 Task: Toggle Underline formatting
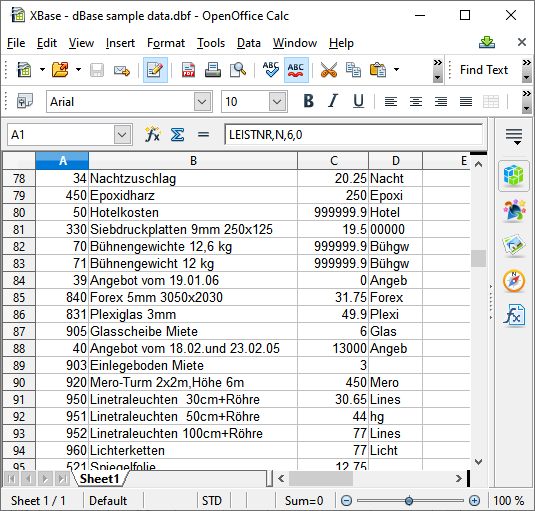(x=358, y=101)
